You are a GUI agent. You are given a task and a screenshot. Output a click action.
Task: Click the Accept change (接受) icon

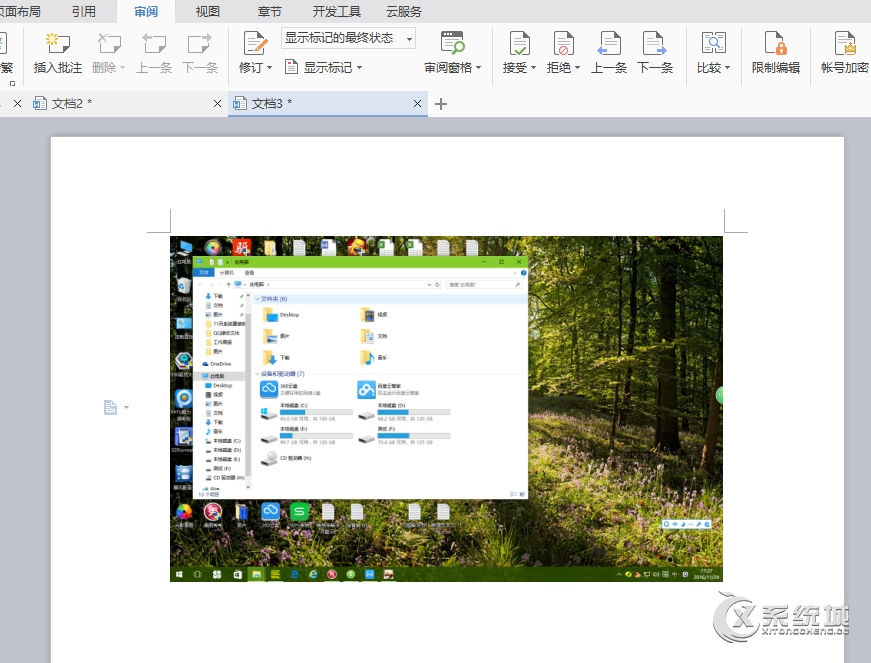coord(519,43)
